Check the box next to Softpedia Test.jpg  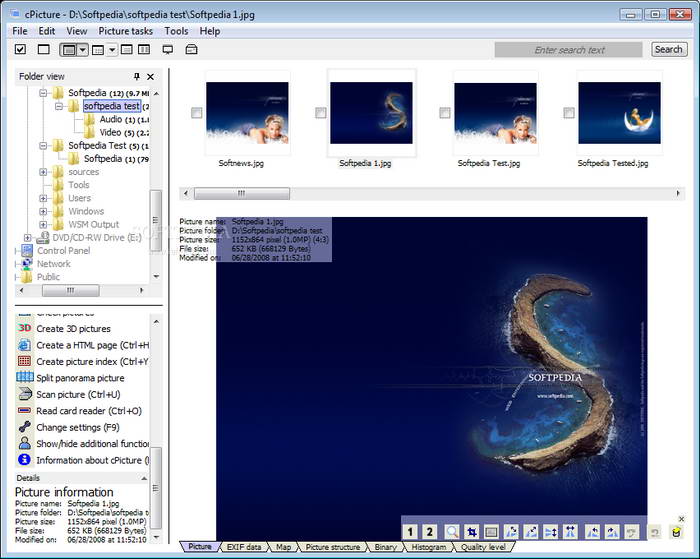click(445, 113)
